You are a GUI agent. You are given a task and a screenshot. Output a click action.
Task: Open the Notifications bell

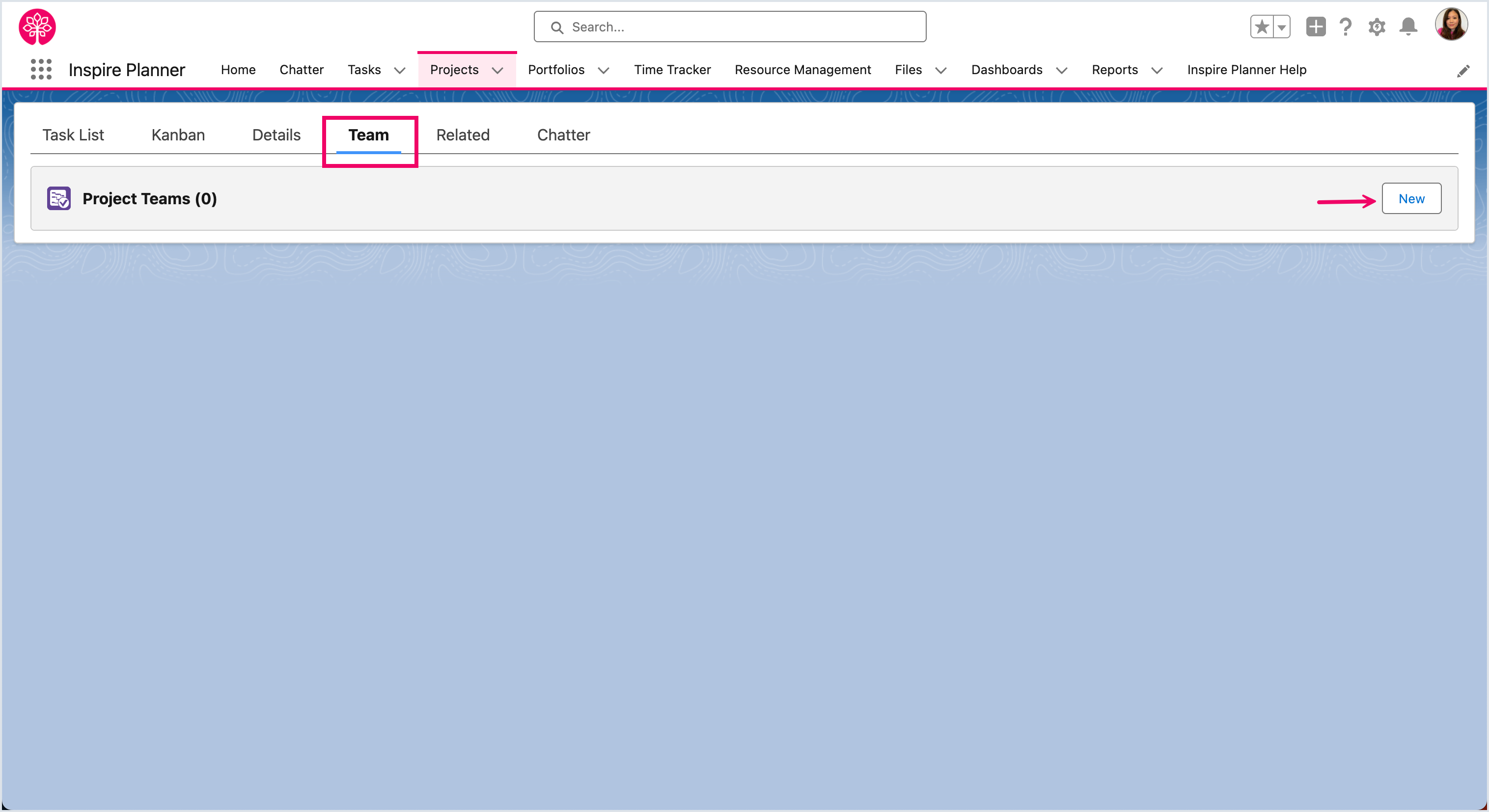click(x=1408, y=27)
